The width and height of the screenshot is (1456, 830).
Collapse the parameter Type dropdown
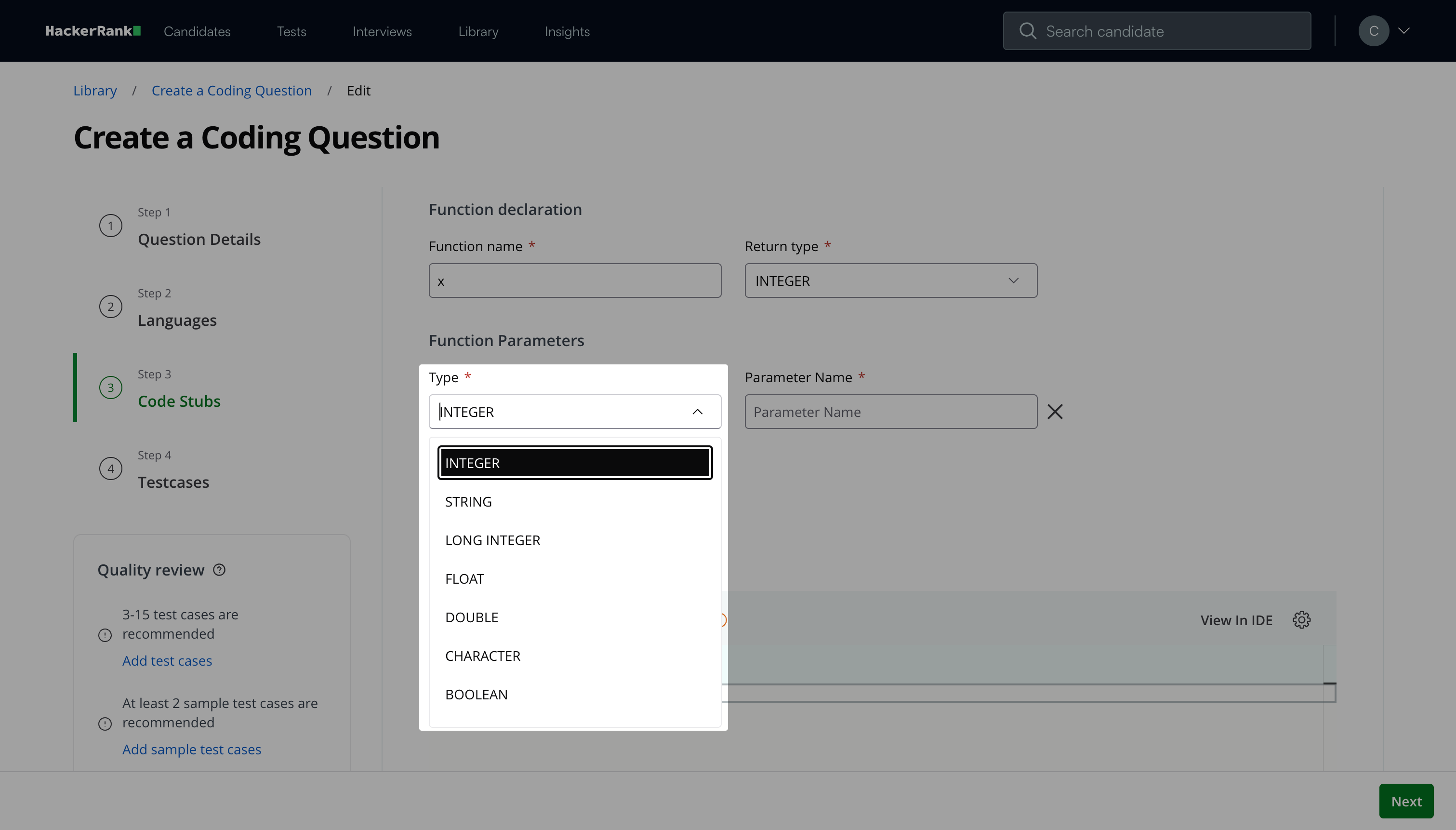(x=697, y=412)
